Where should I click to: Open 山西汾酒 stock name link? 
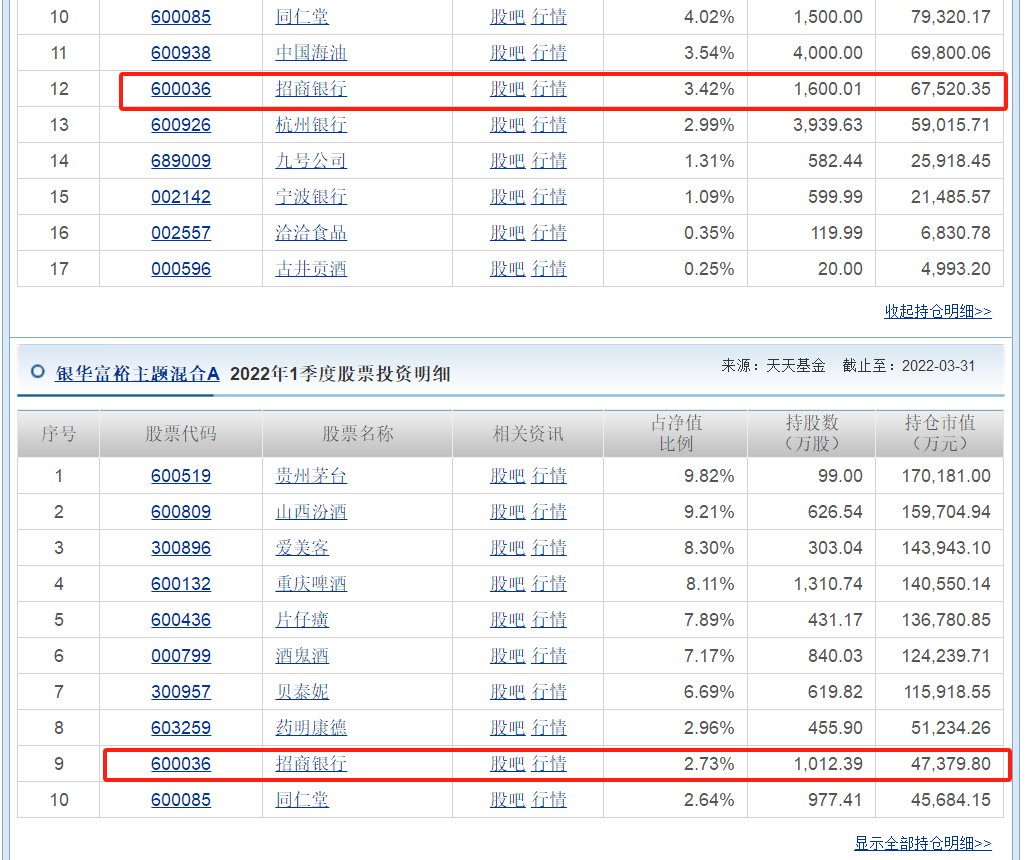(x=311, y=512)
